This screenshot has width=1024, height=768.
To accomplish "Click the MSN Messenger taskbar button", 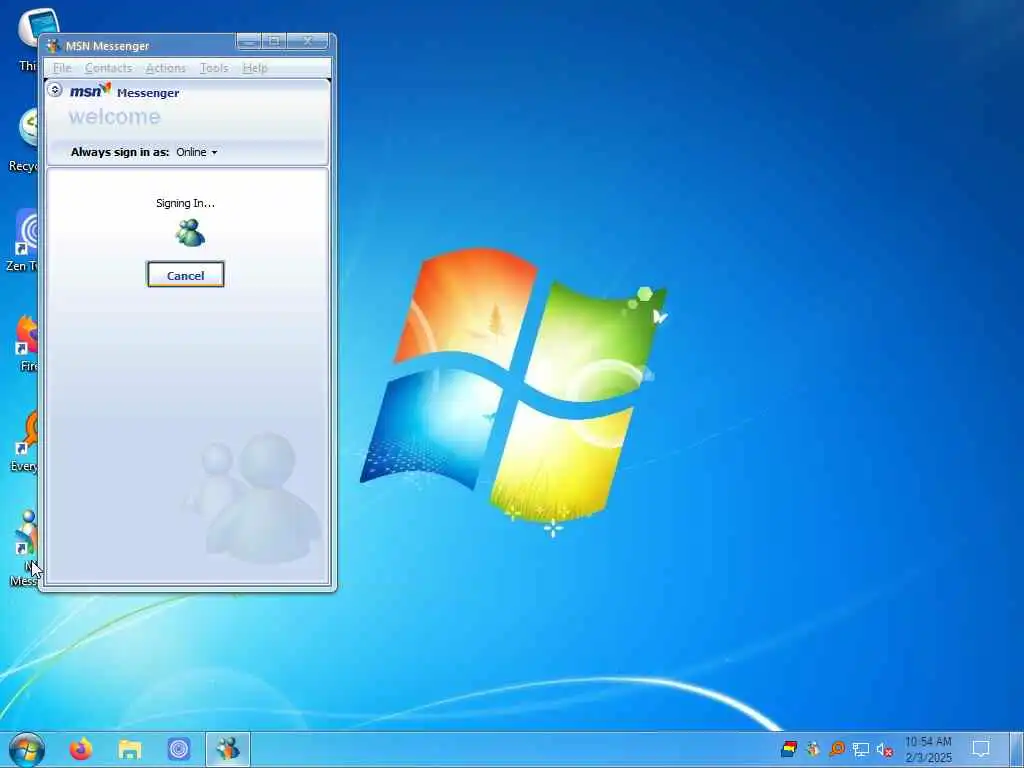I will click(x=228, y=749).
